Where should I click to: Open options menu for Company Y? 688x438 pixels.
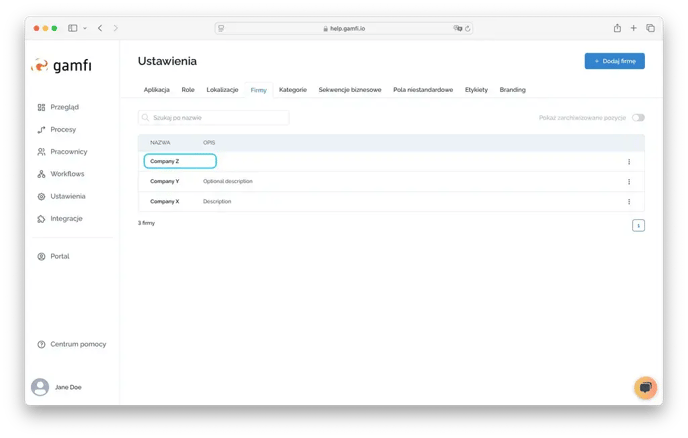[x=629, y=181]
